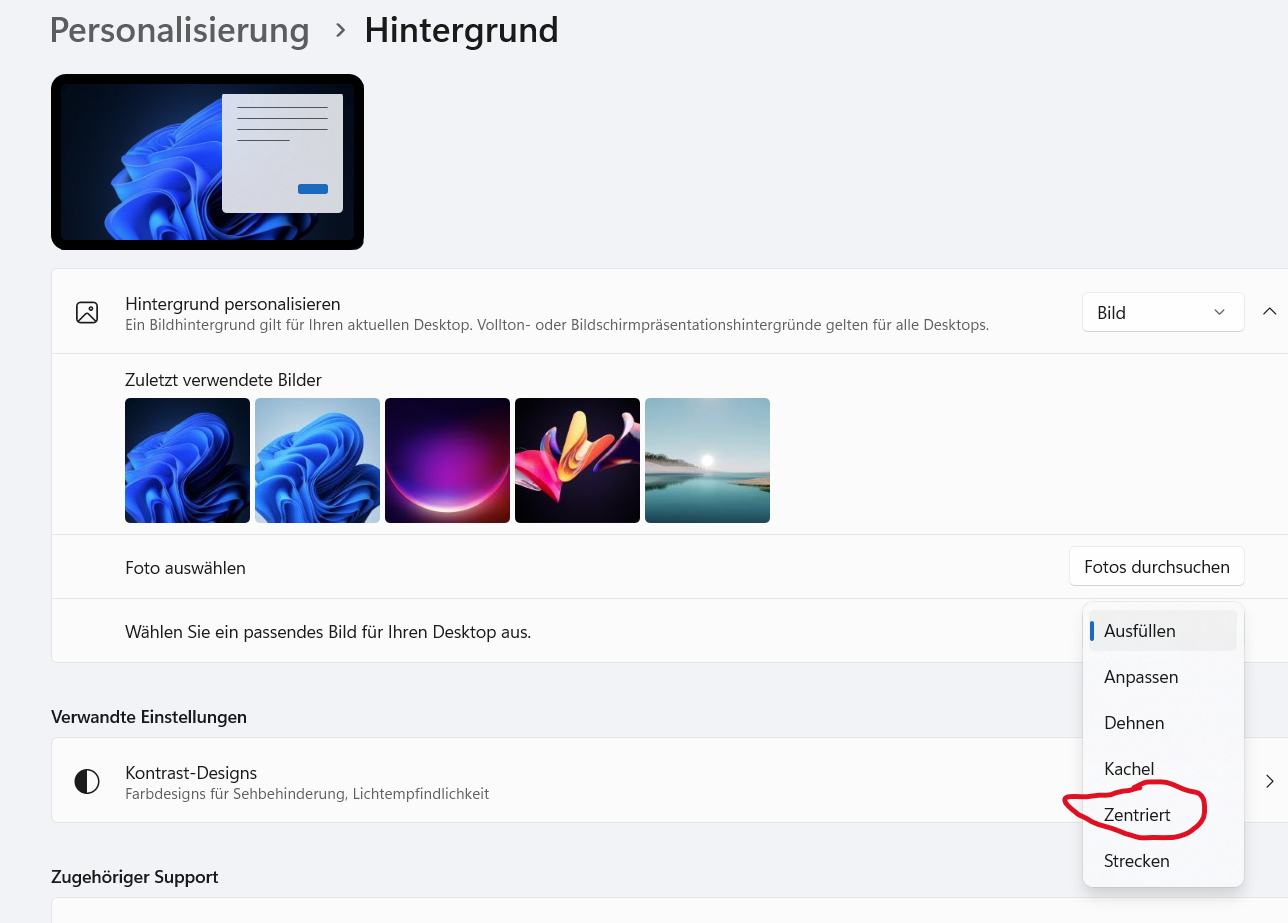Click the half-circle Kontrast-Designs icon
Viewport: 1288px width, 923px height.
click(x=87, y=782)
